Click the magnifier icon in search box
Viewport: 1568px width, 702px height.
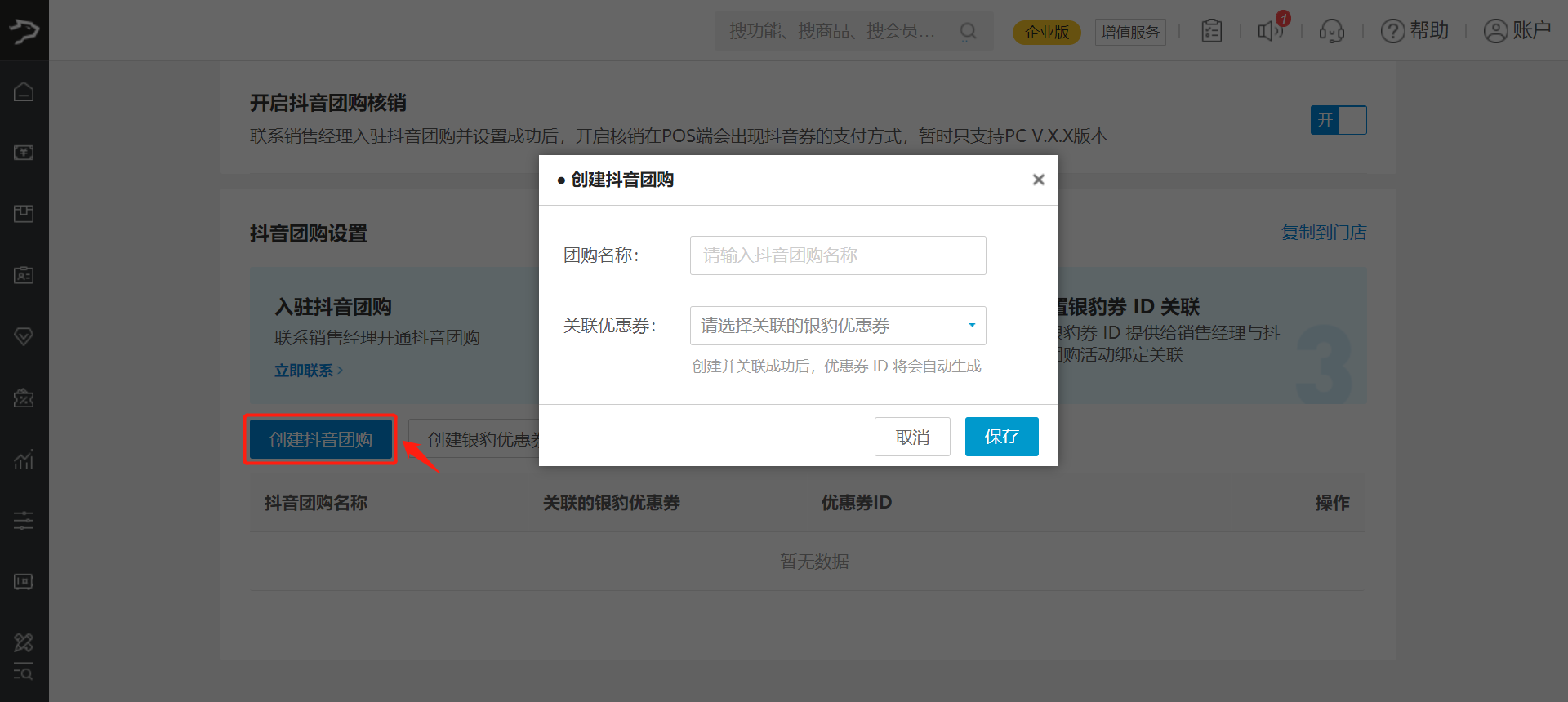coord(969,31)
